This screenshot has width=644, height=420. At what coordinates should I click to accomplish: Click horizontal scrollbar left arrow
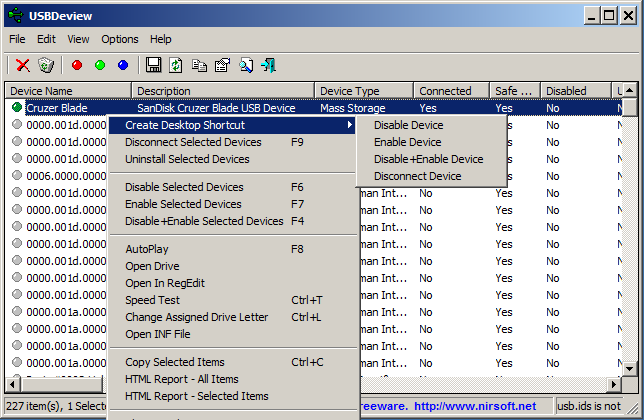[12, 385]
